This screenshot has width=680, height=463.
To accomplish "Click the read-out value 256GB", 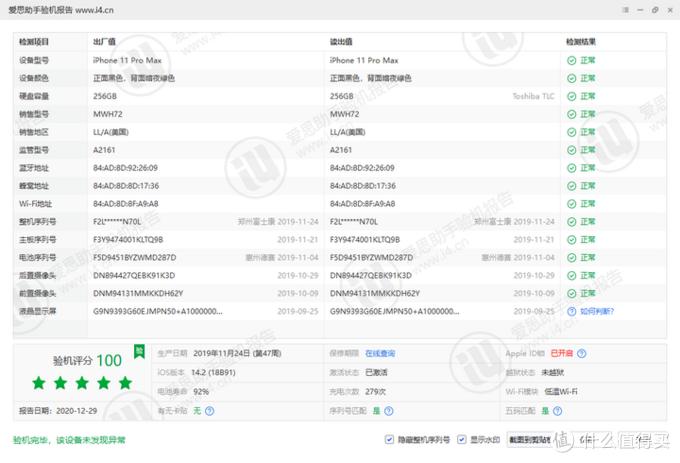I will click(x=342, y=96).
